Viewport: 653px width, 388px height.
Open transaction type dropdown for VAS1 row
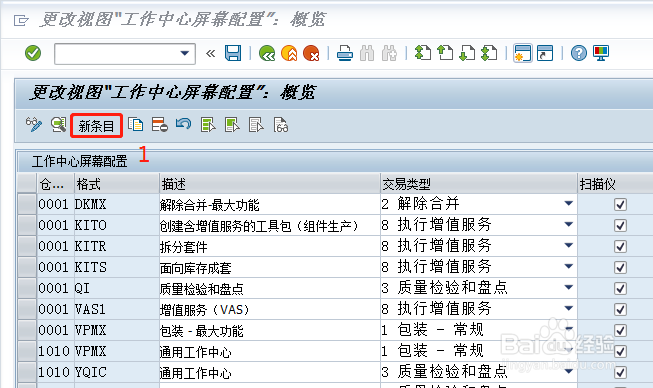(568, 308)
